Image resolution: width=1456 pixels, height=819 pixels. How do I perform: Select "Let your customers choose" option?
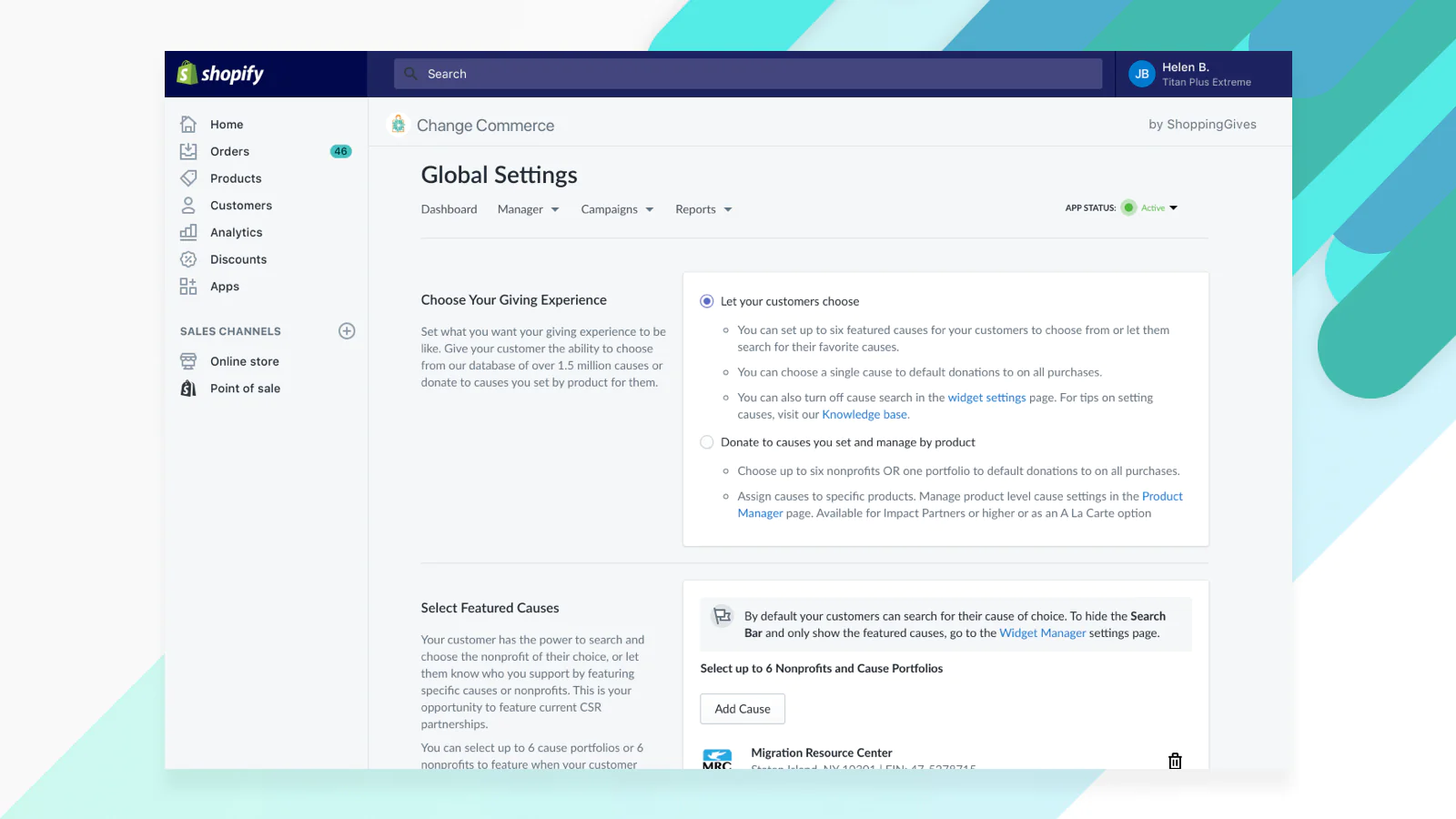tap(707, 301)
